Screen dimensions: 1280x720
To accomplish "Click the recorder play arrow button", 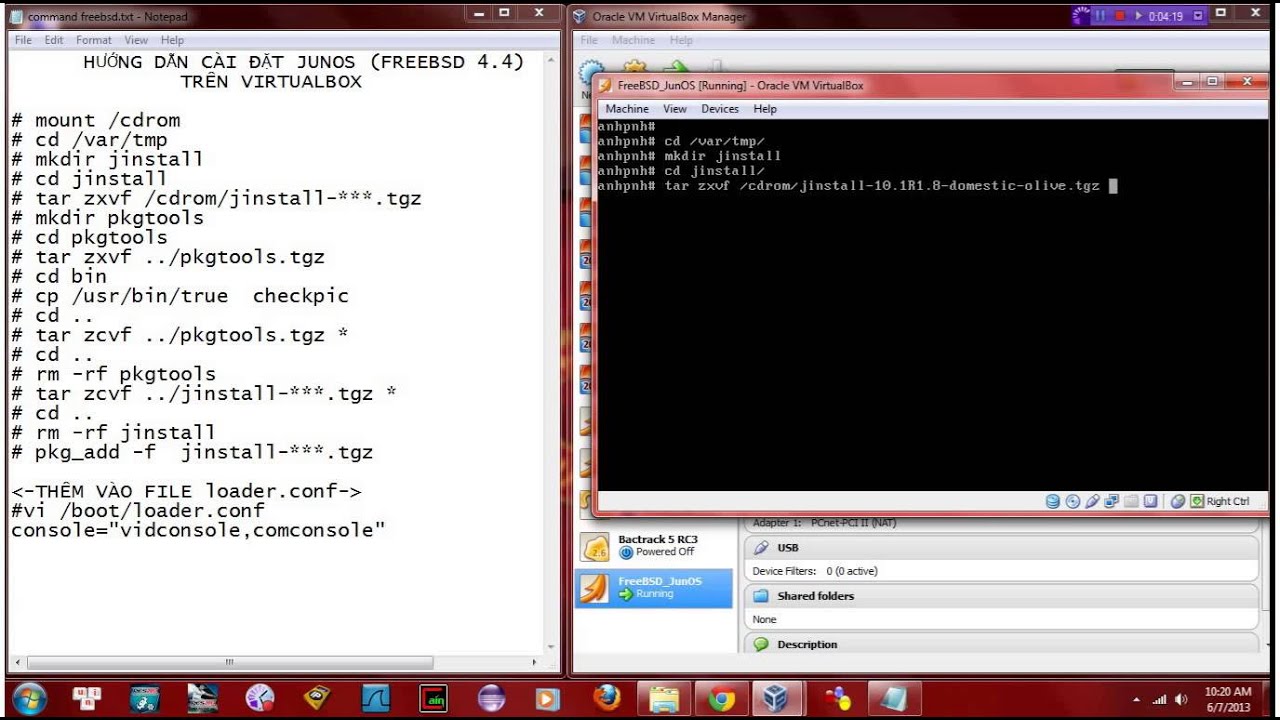I will (1139, 16).
